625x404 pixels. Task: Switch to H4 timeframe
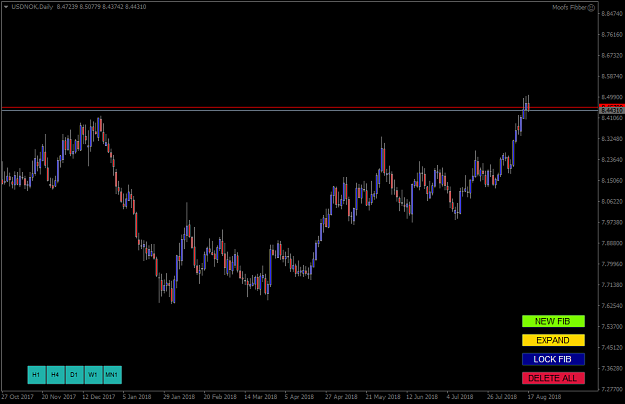click(55, 375)
